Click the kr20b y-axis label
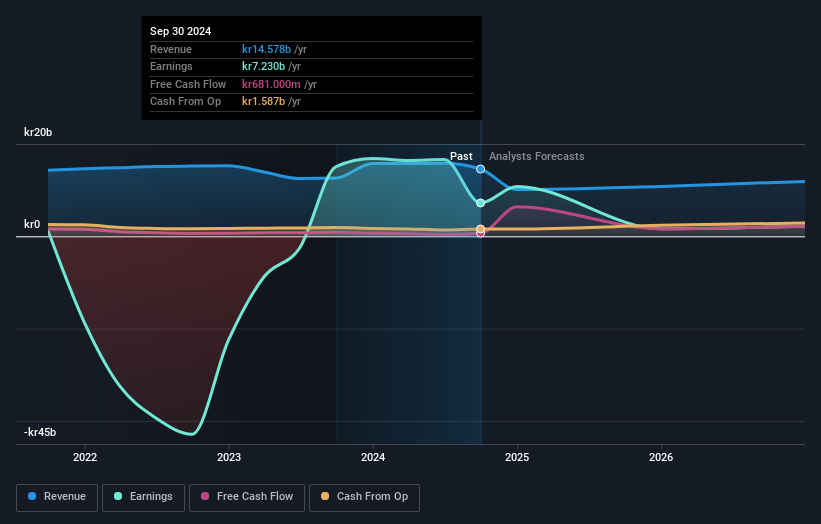 38,132
